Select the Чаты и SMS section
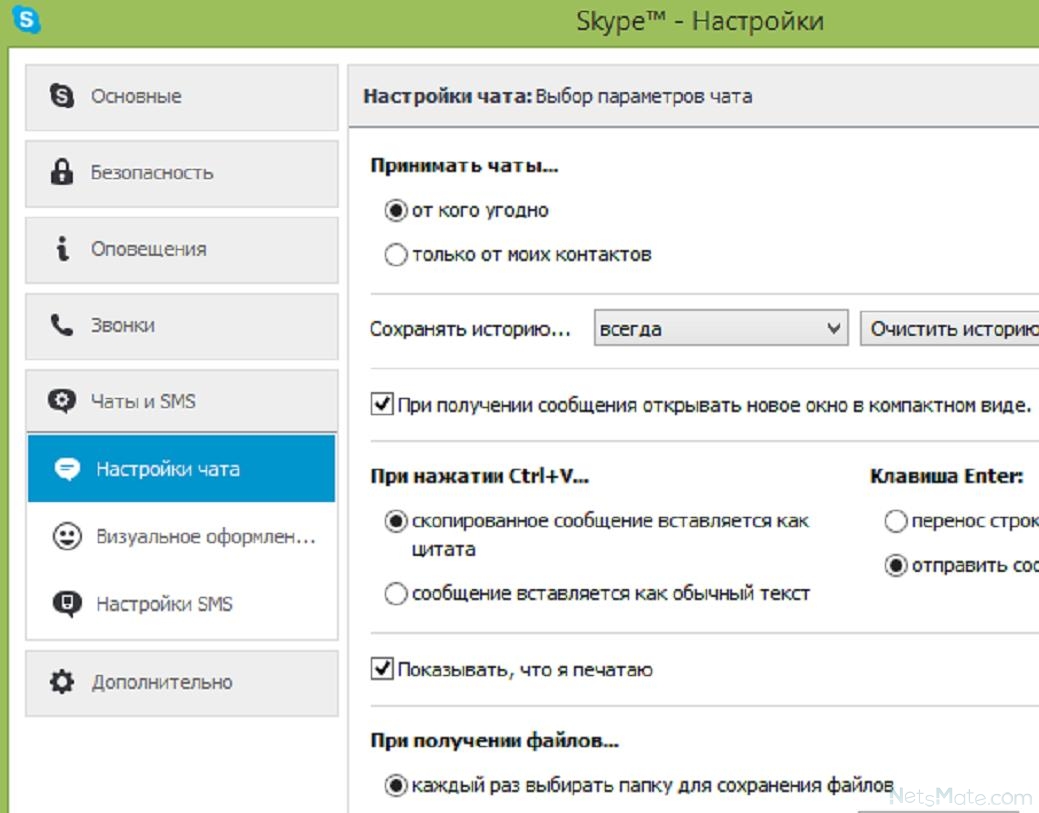The height and width of the screenshot is (813, 1039). [182, 401]
